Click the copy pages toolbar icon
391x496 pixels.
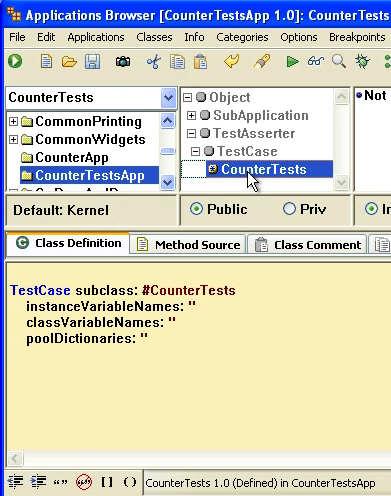177,62
